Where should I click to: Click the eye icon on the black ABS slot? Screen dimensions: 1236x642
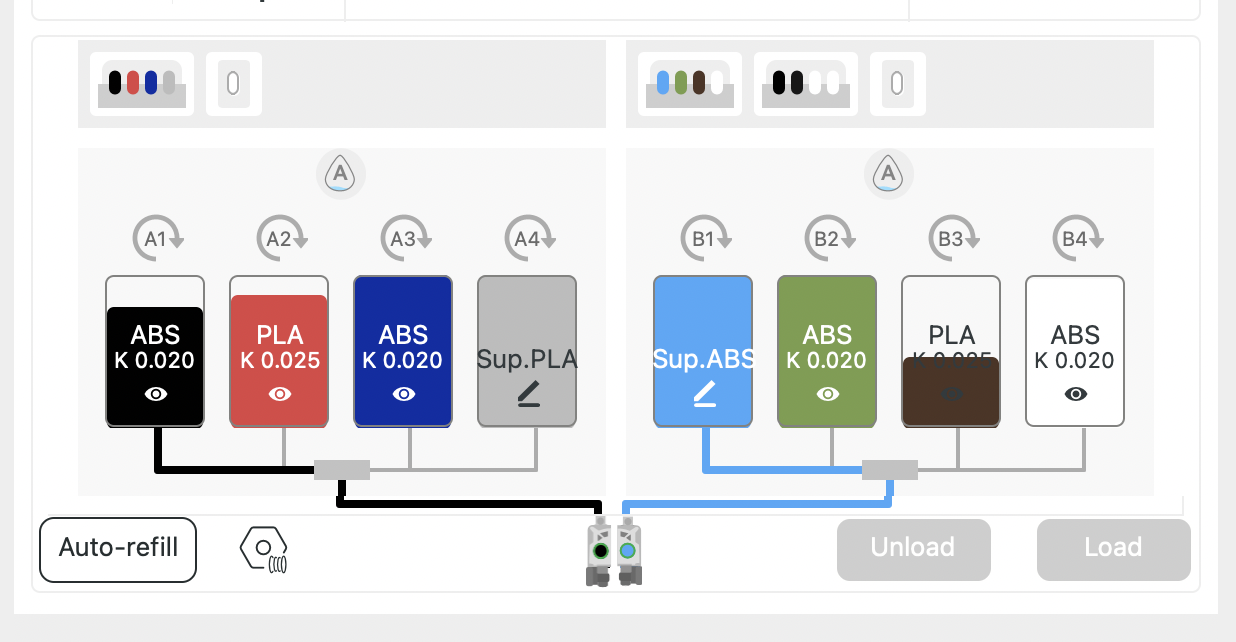(x=156, y=394)
